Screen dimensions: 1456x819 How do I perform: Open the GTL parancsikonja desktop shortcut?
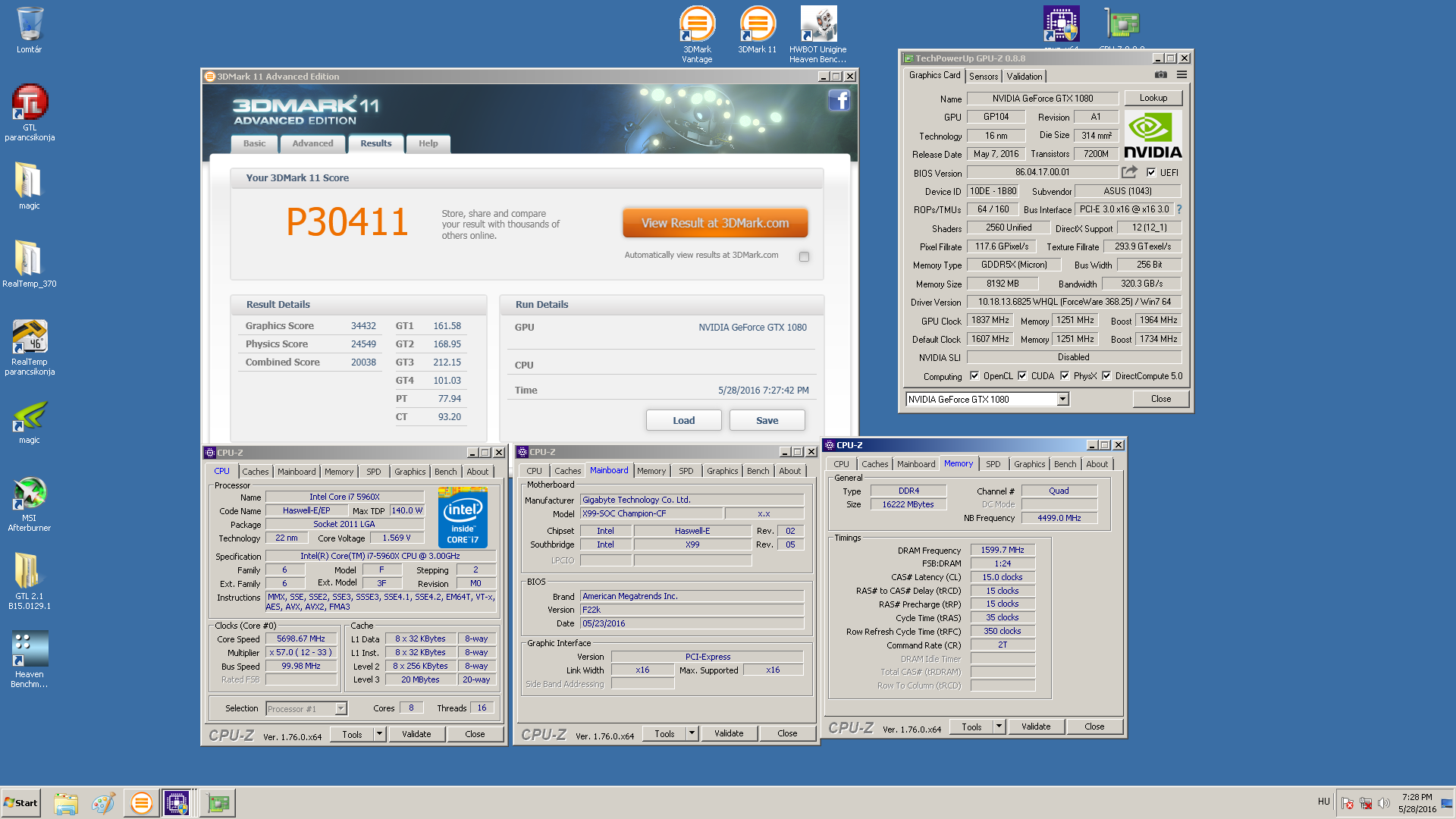click(30, 112)
